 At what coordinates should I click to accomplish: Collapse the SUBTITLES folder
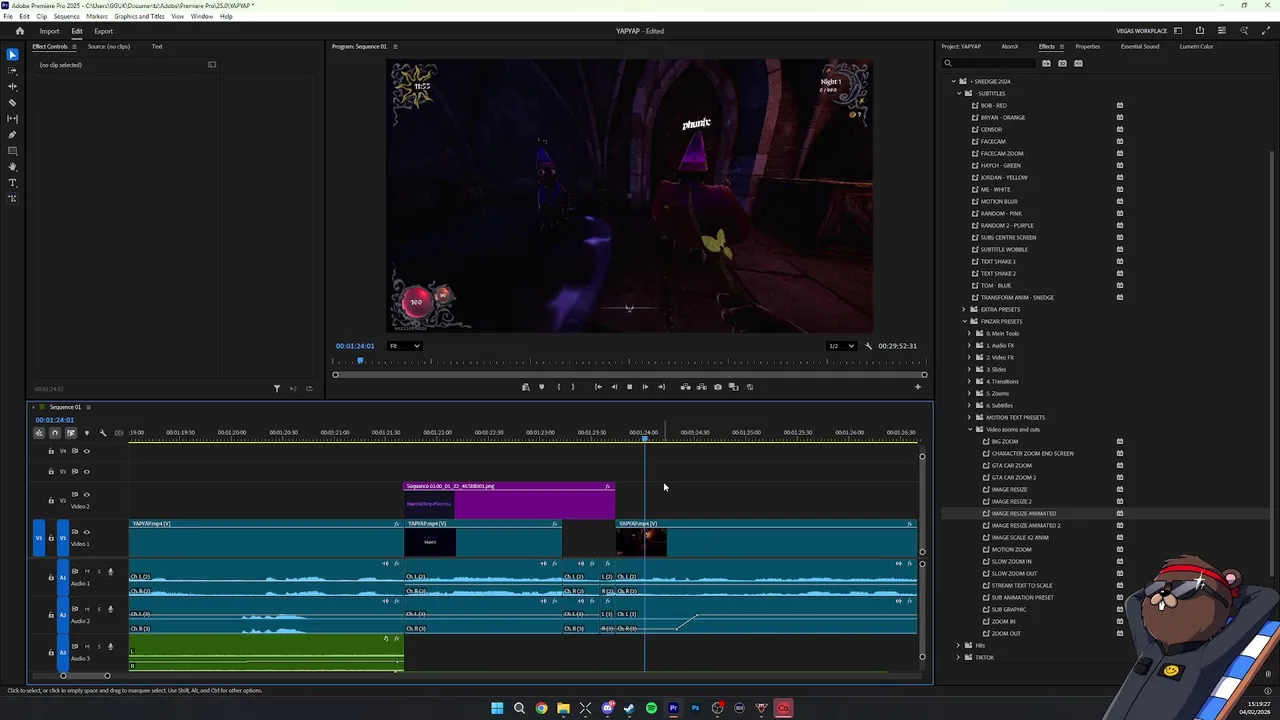pos(959,93)
